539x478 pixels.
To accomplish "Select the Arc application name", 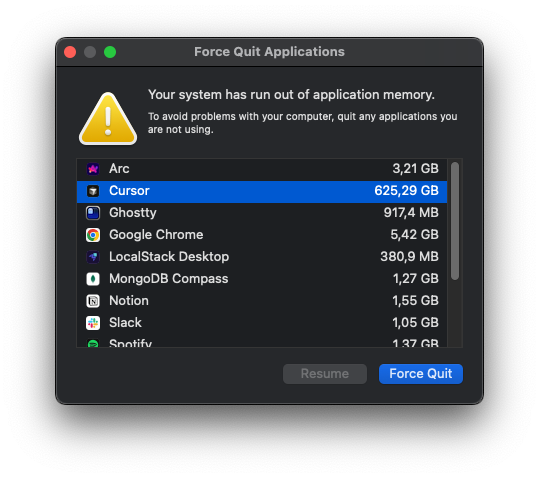I will pyautogui.click(x=119, y=169).
